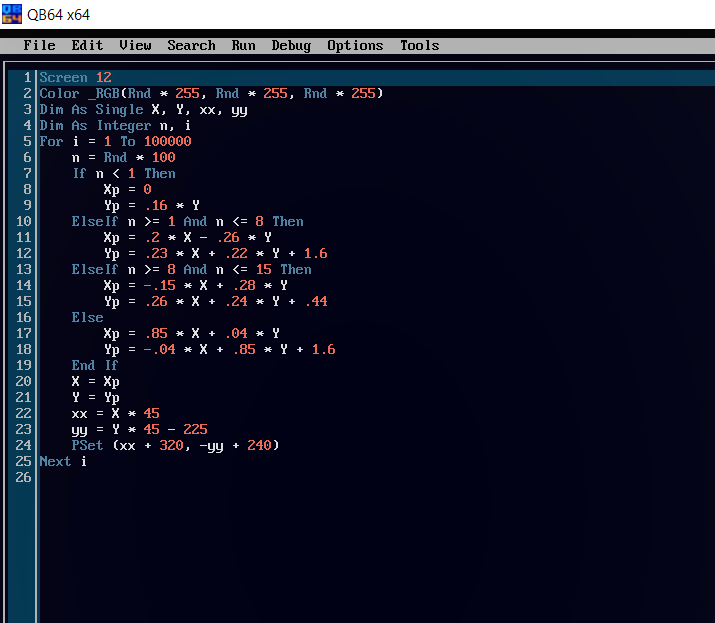Click the 'Next i' line

point(63,461)
